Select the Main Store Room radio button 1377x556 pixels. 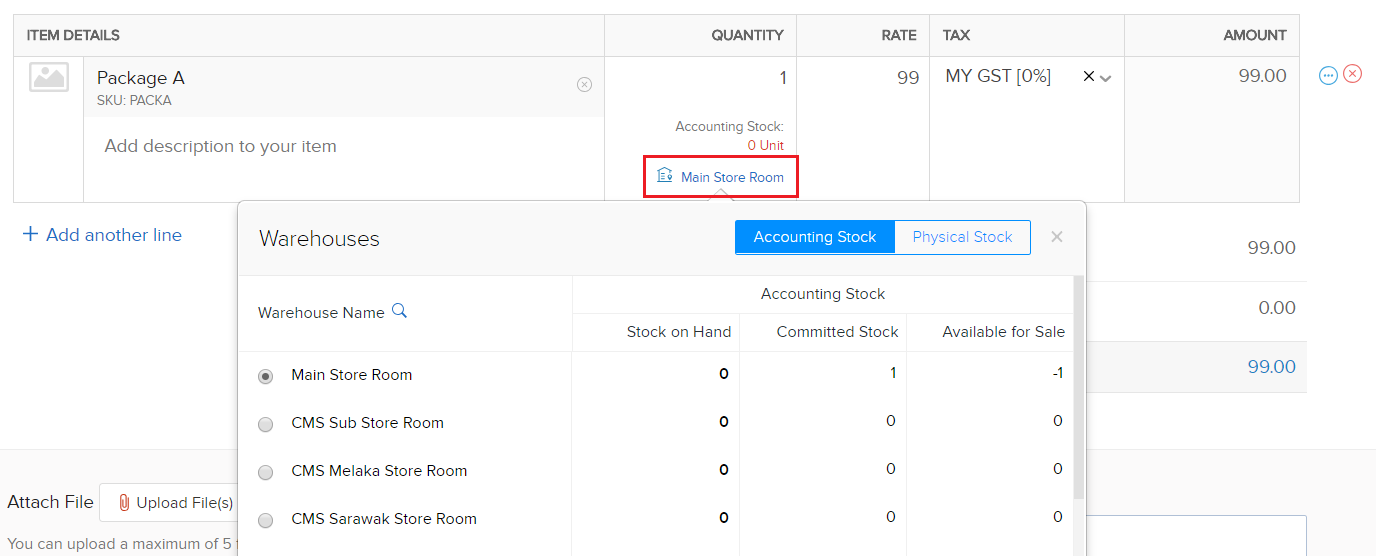tap(265, 376)
